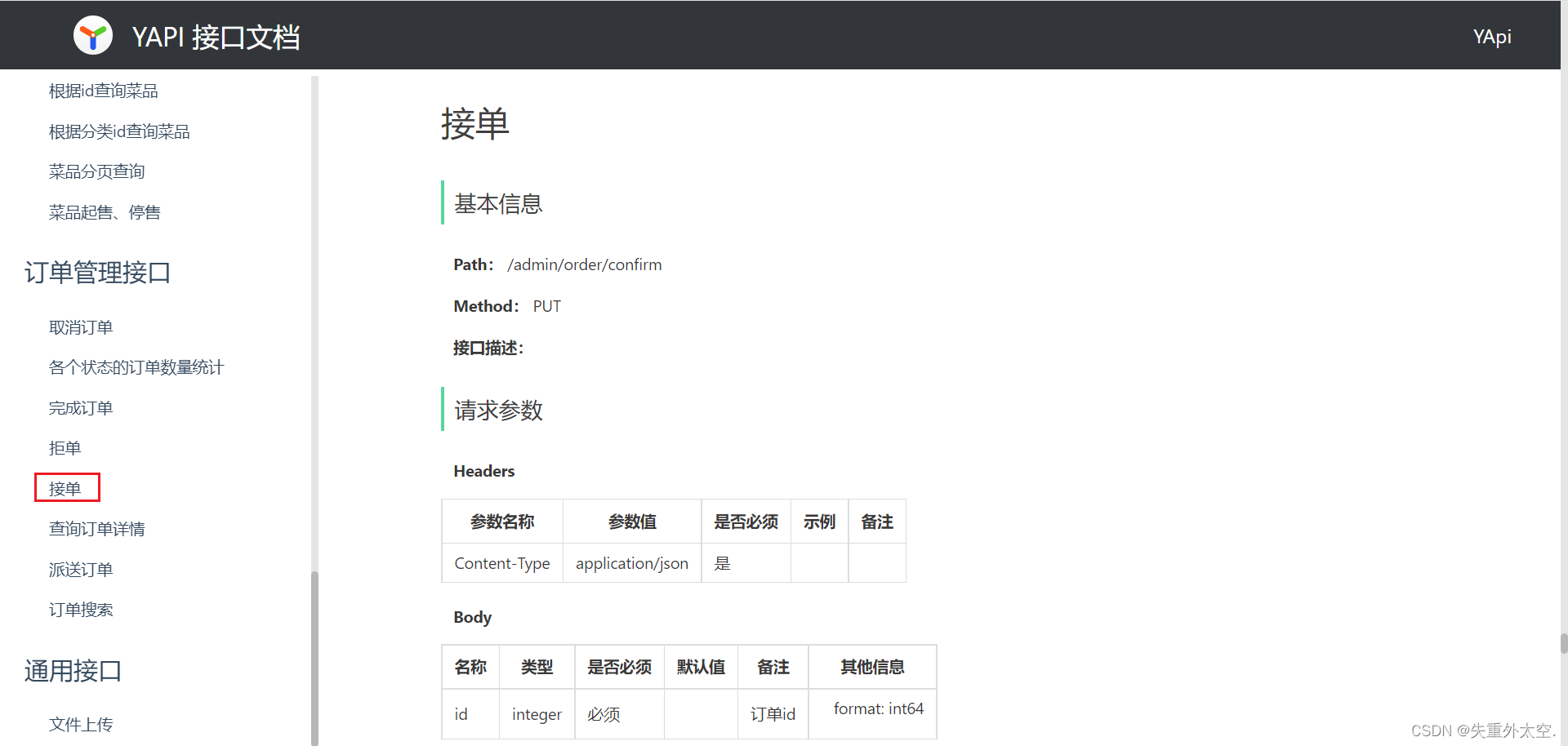
Task: Click the YAPI logo icon
Action: pyautogui.click(x=93, y=36)
